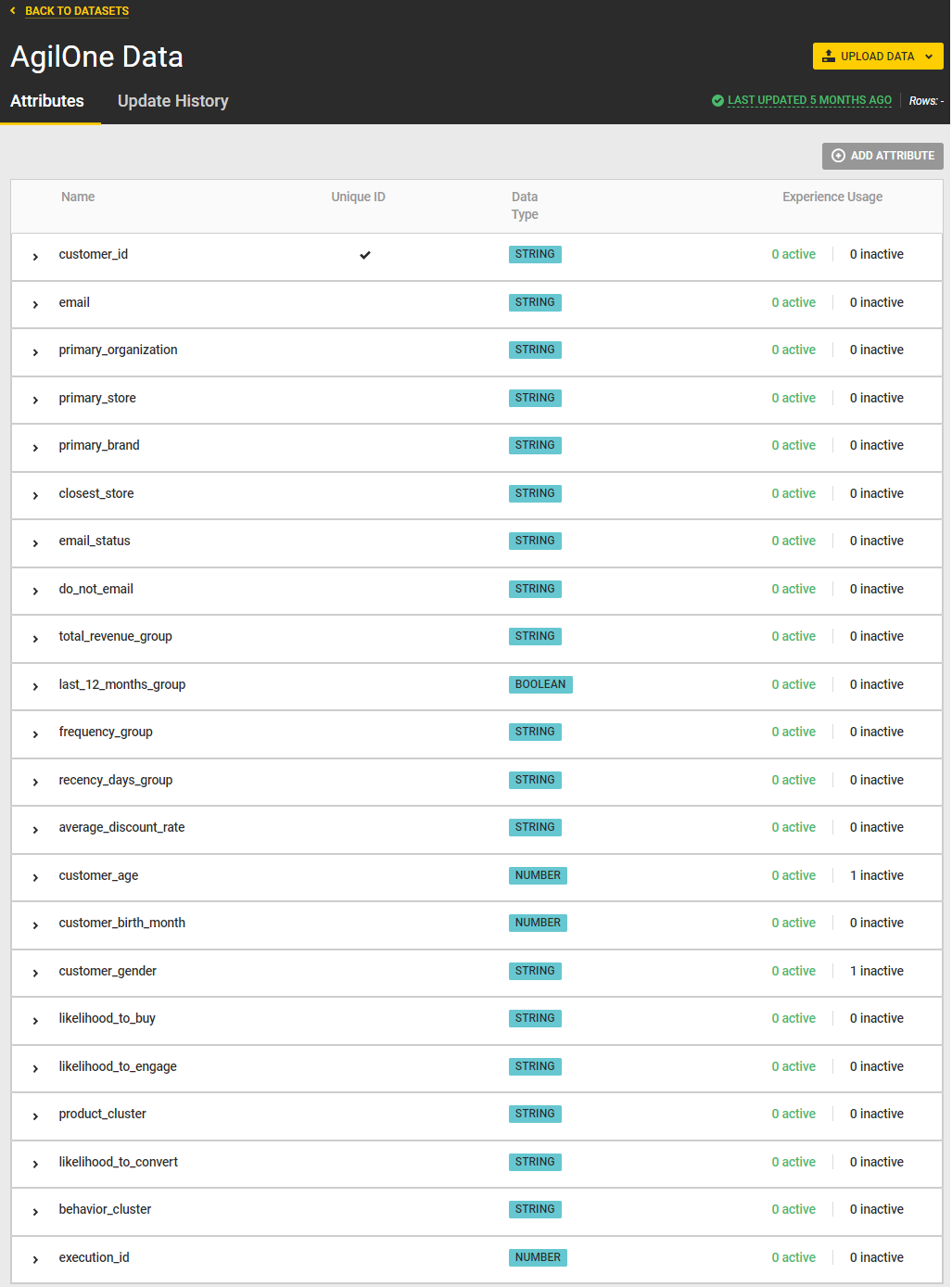Click the plus circle icon in Add Attribute
Screen dimensions: 952x1287
[x=838, y=156]
